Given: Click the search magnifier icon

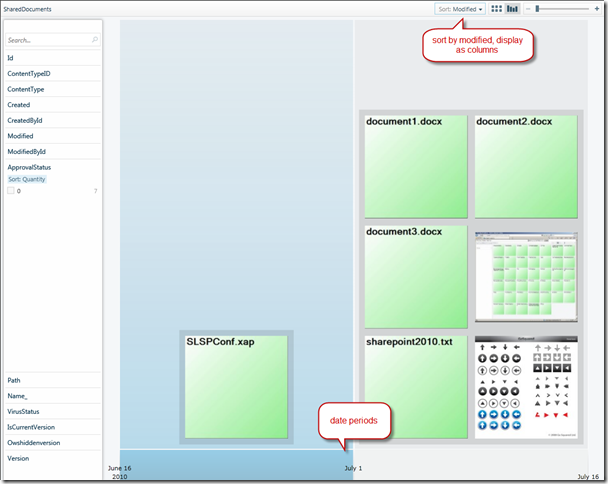Looking at the screenshot, I should [95, 40].
